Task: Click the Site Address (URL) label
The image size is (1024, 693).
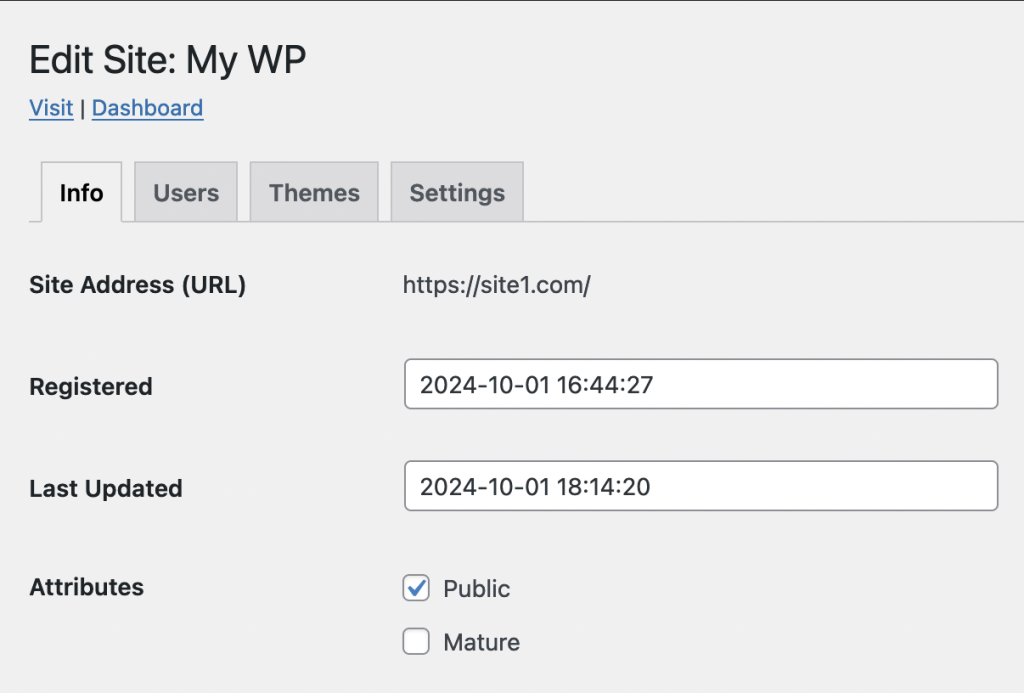Action: [x=137, y=285]
